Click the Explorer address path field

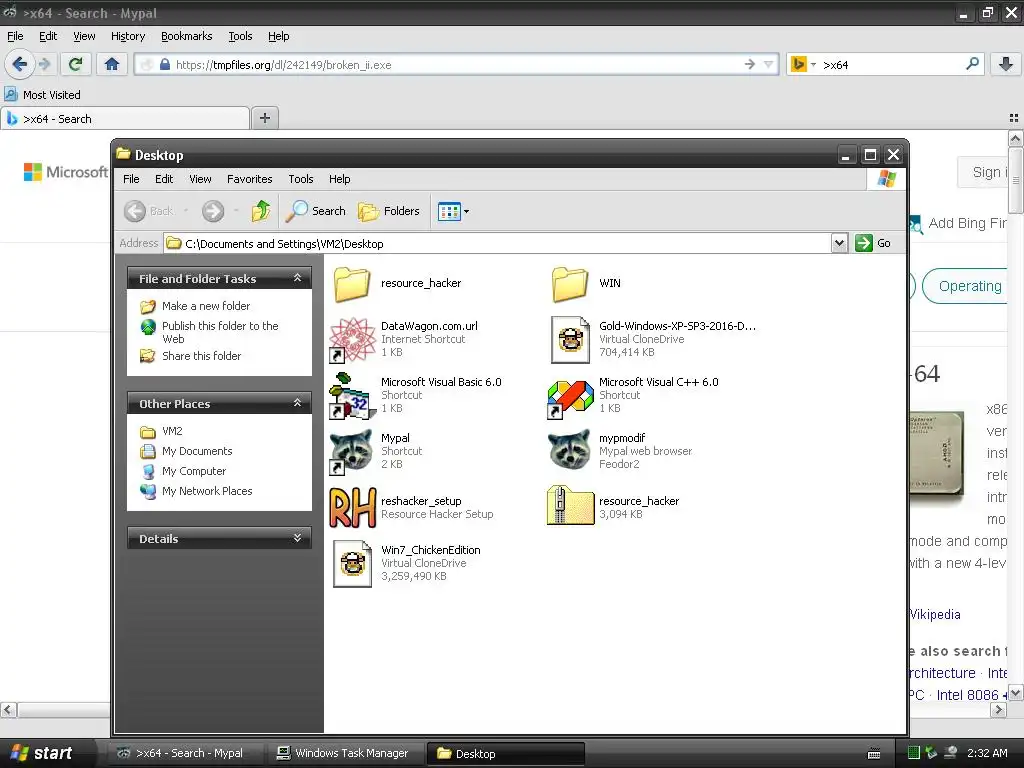pyautogui.click(x=498, y=244)
